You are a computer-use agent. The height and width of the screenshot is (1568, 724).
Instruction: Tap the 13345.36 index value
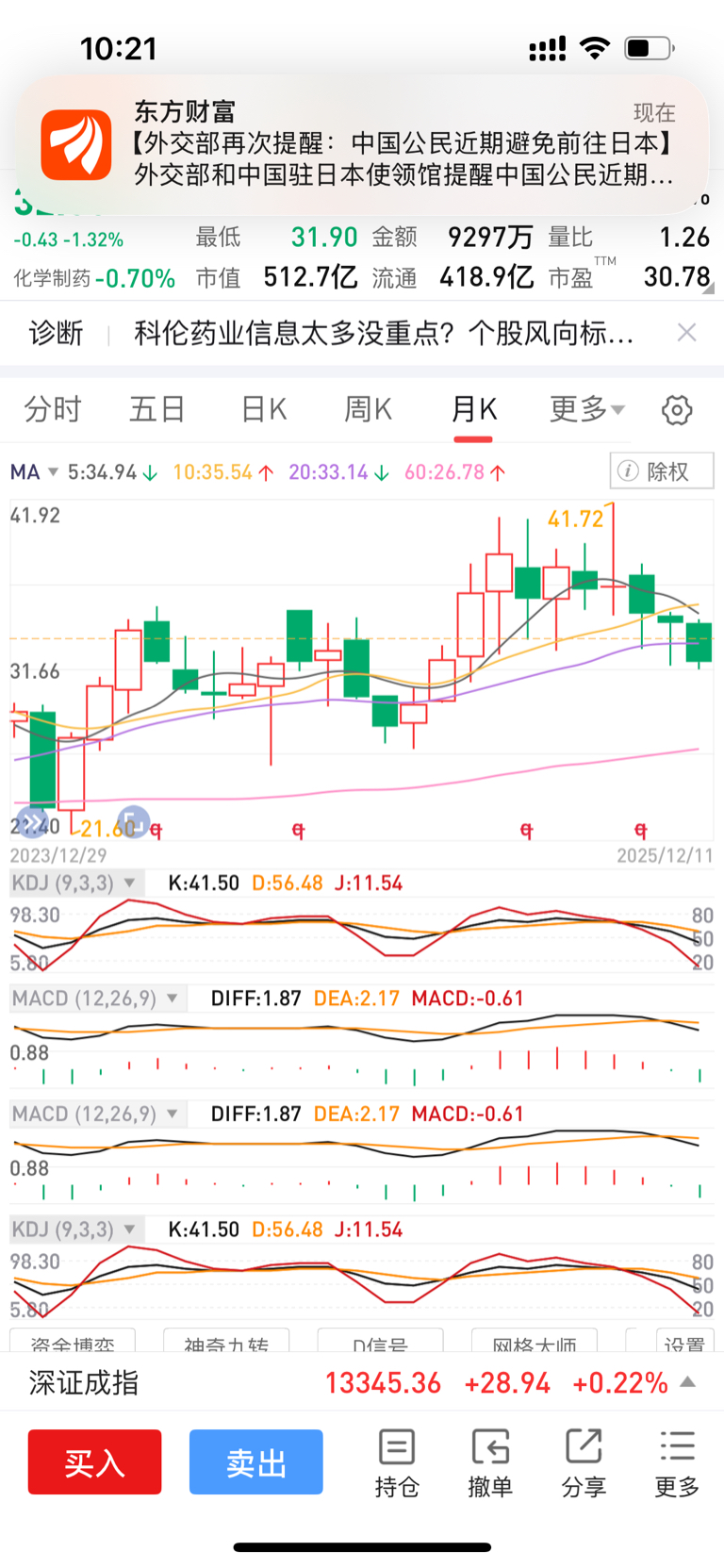click(x=383, y=1383)
